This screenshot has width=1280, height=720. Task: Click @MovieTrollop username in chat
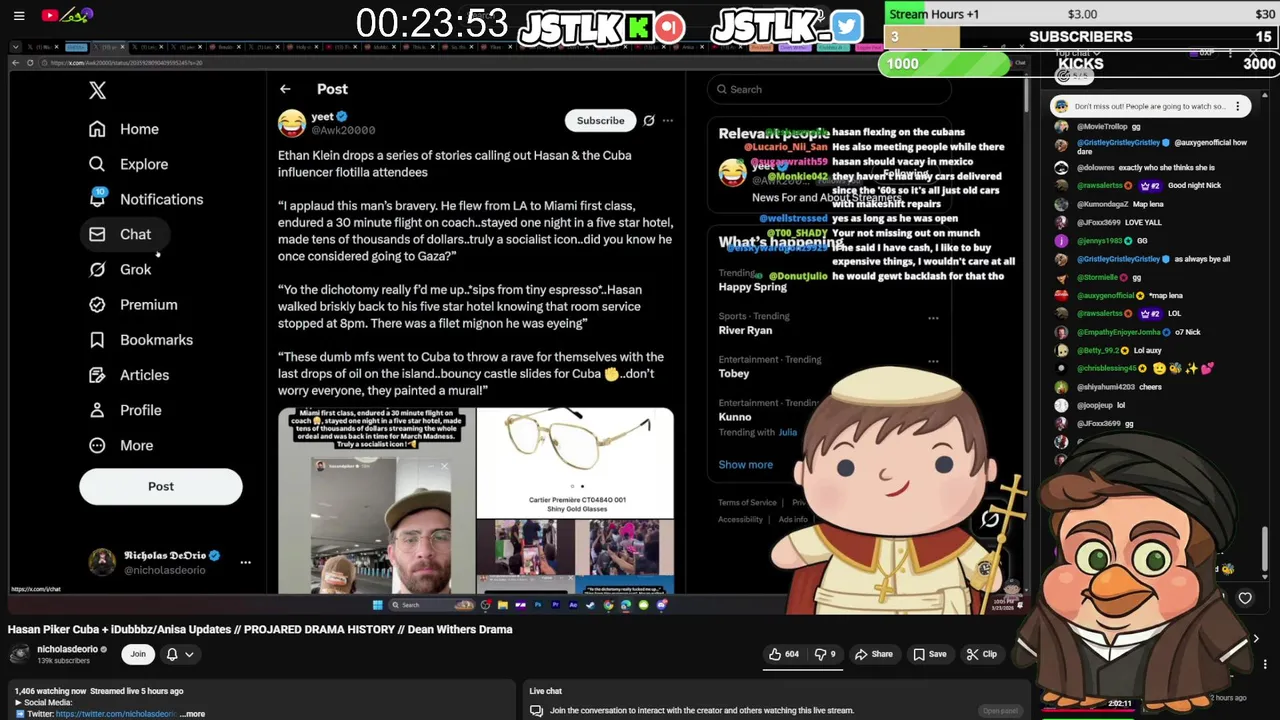[1101, 127]
